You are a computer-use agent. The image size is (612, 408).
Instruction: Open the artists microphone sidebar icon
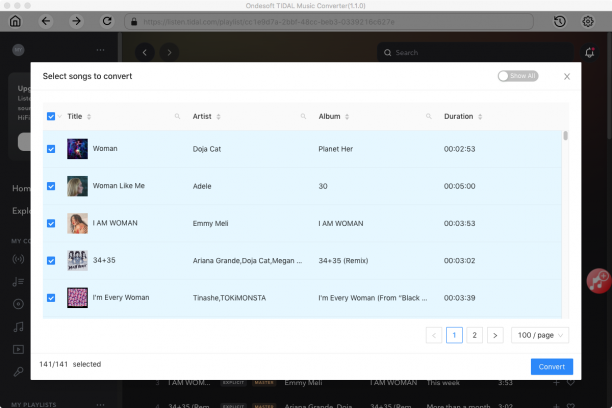(x=18, y=372)
